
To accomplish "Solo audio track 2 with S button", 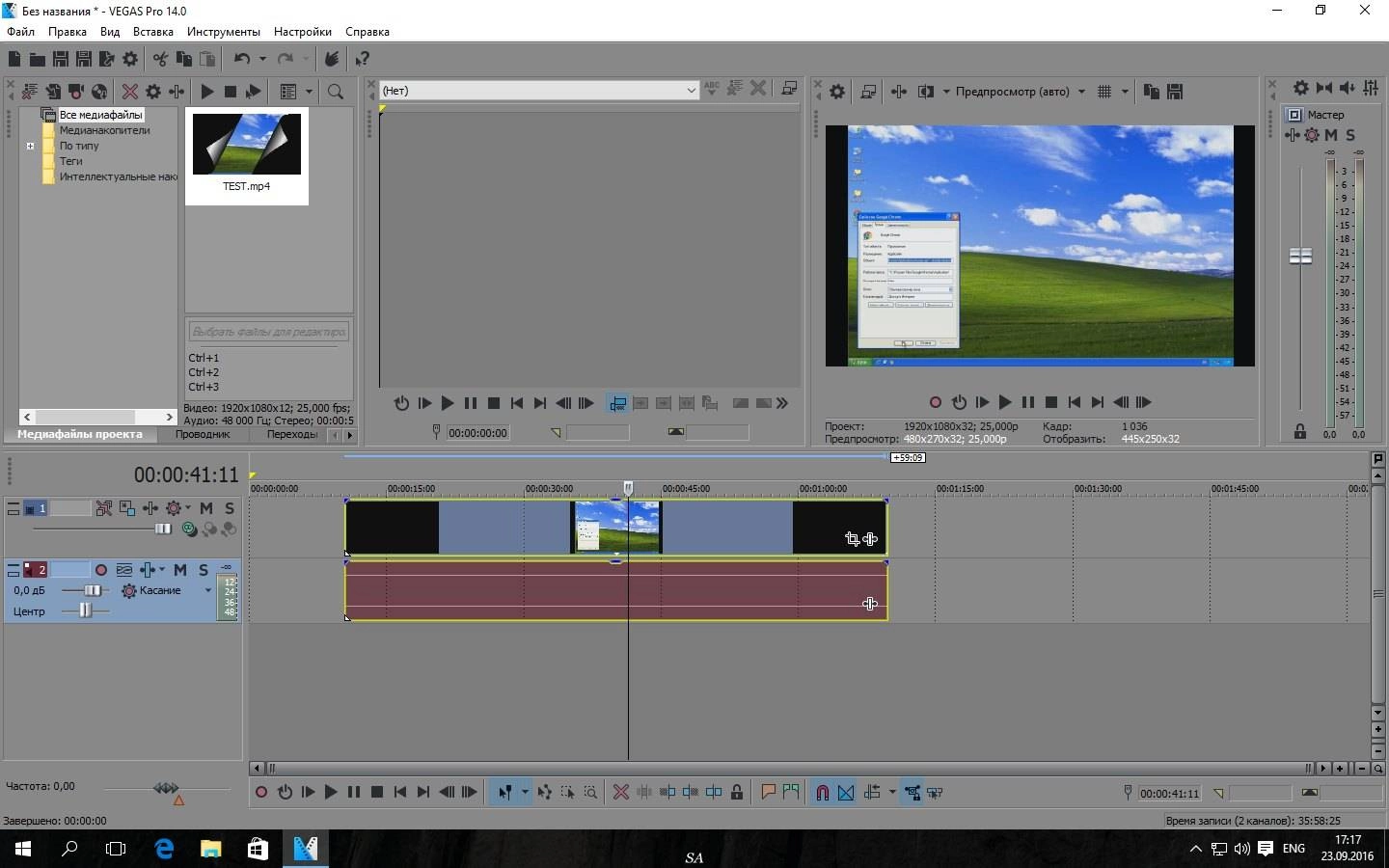I will (x=204, y=570).
